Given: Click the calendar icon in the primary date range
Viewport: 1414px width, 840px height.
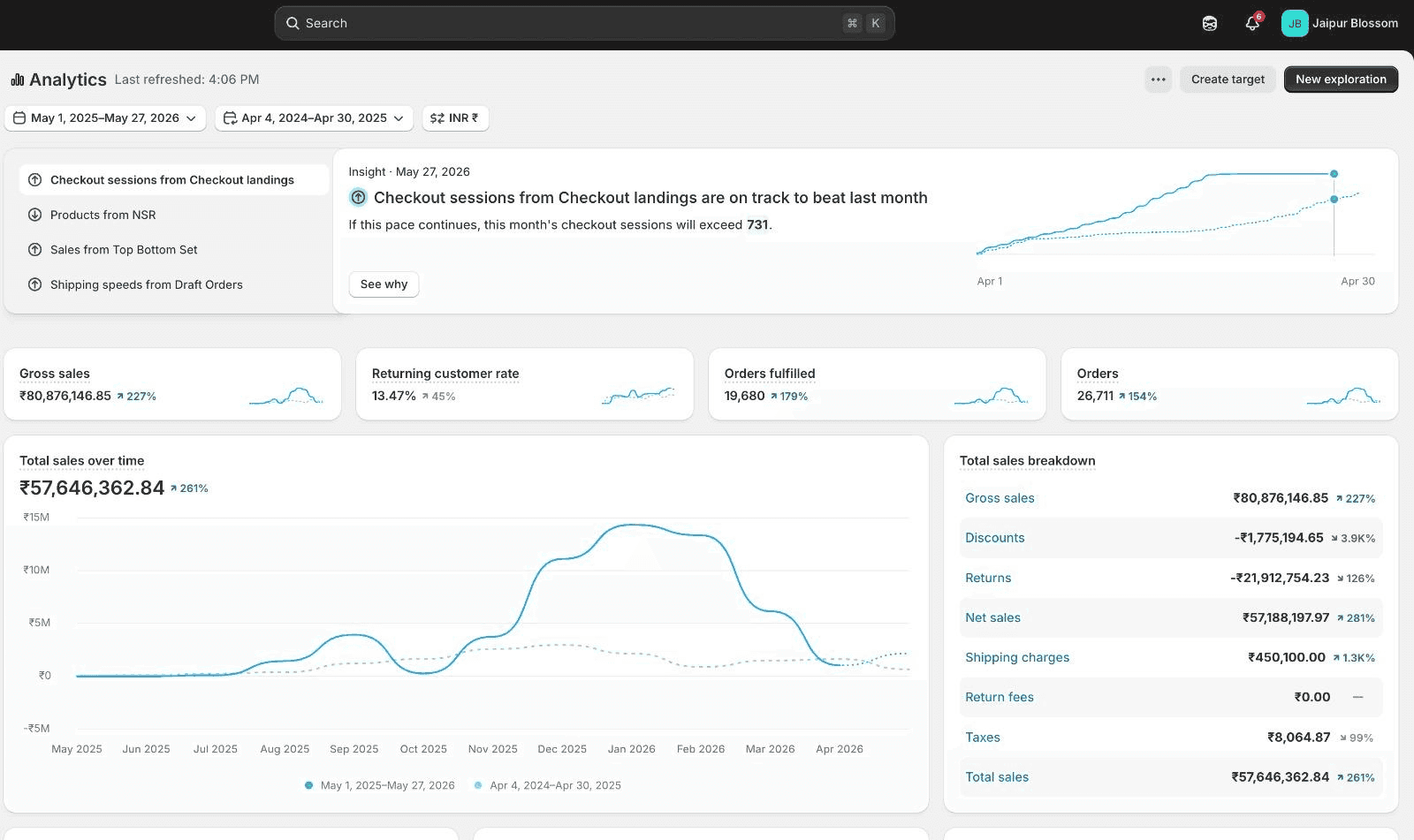Looking at the screenshot, I should (19, 117).
